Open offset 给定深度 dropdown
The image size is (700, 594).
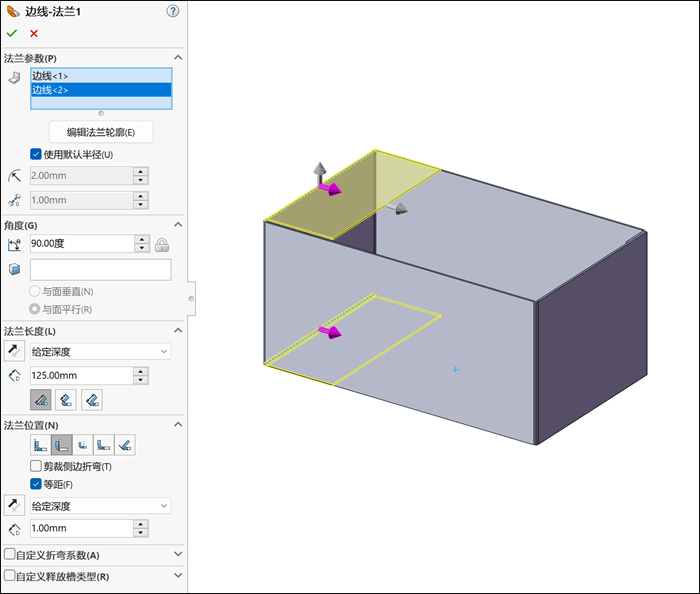[x=100, y=506]
